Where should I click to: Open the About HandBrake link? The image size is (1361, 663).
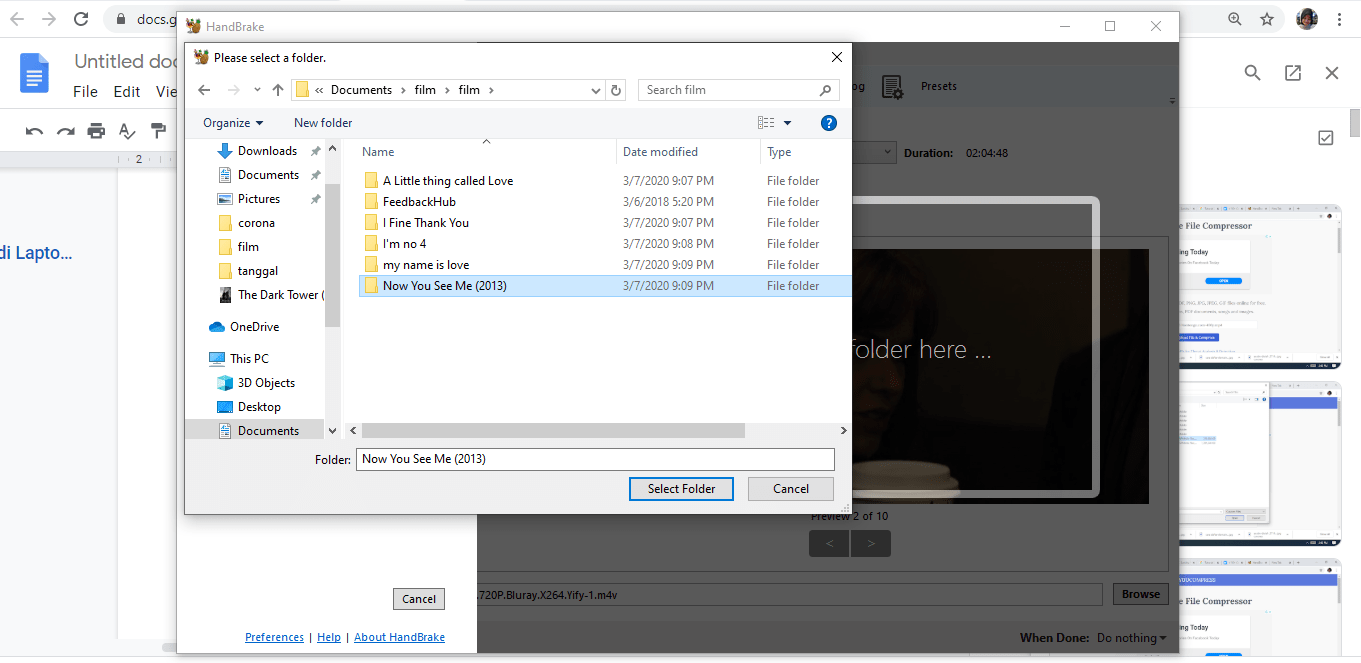399,637
